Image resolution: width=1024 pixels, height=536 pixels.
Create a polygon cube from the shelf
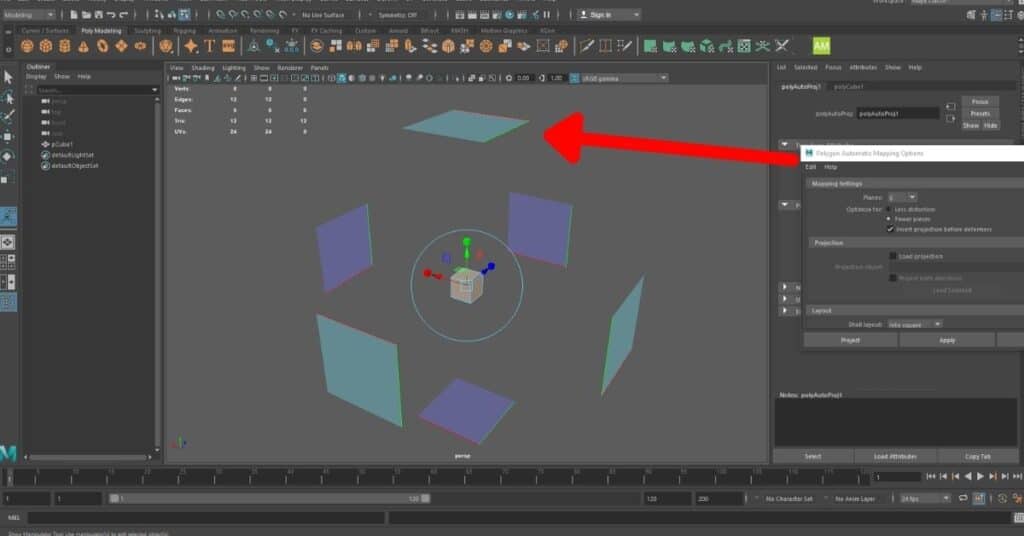pyautogui.click(x=46, y=46)
